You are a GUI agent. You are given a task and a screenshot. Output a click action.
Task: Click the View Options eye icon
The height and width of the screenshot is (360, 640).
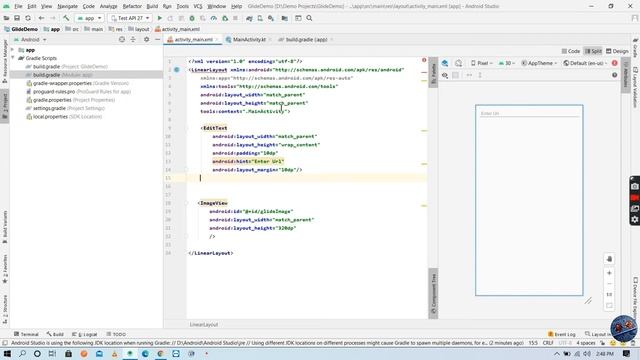point(445,75)
